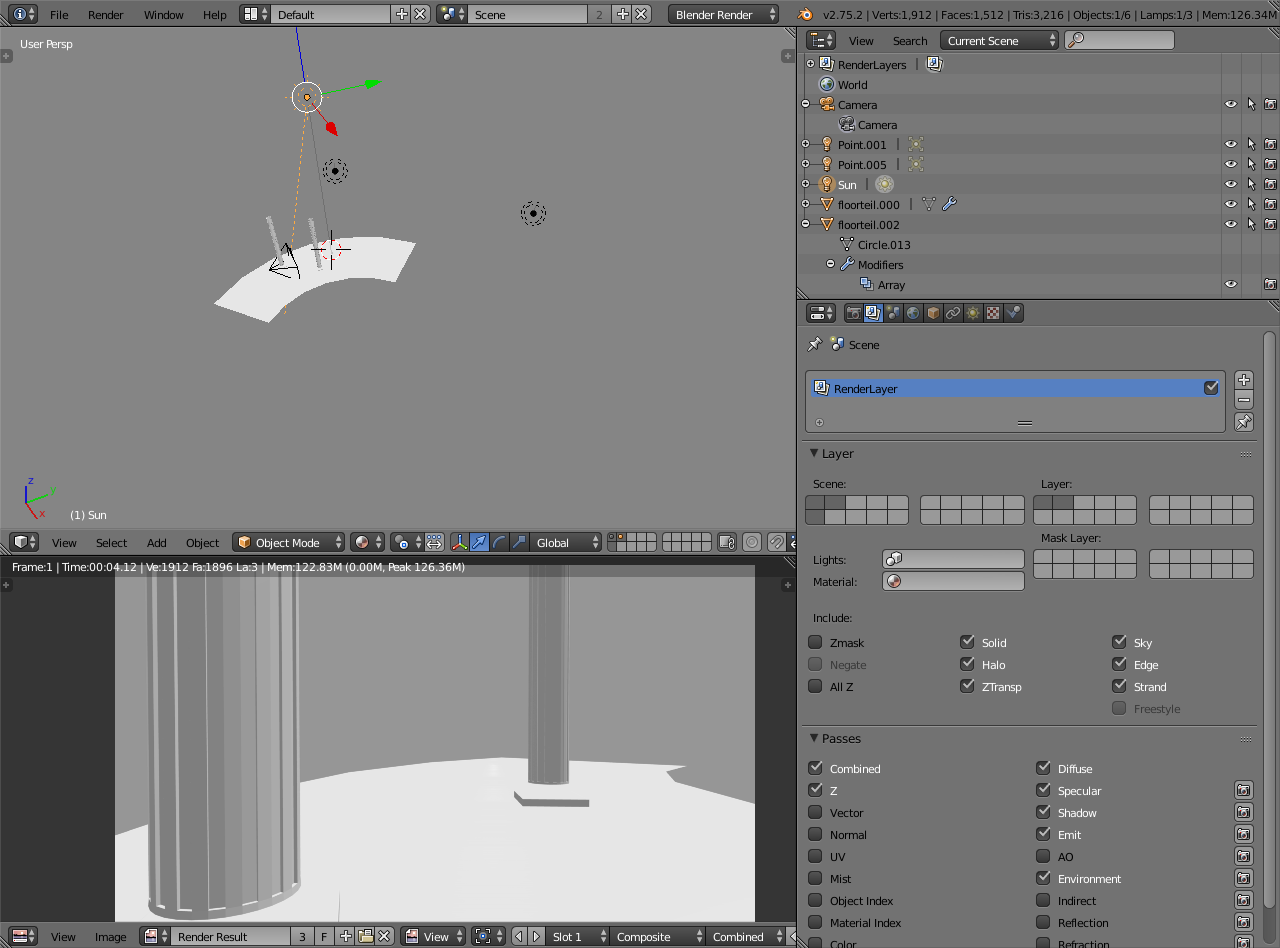This screenshot has width=1280, height=948.
Task: Open the Search menu in outliner header
Action: (x=910, y=40)
